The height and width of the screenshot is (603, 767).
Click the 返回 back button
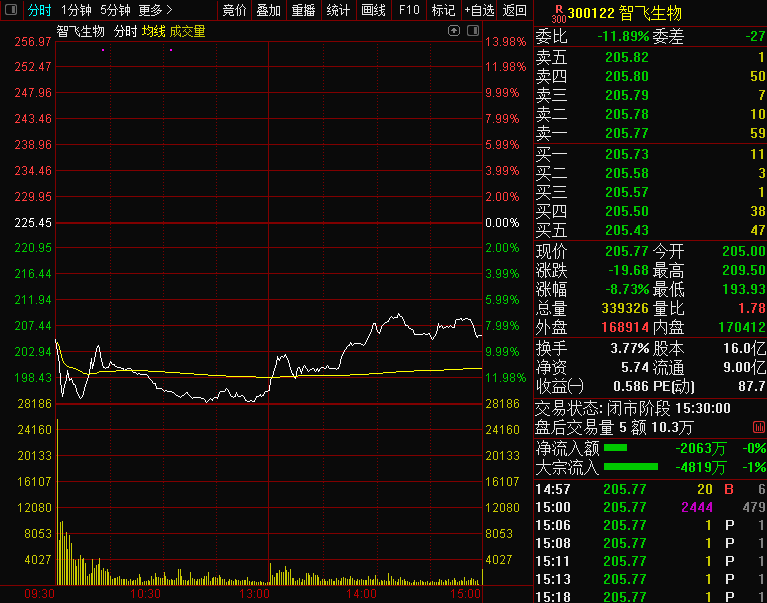click(515, 10)
